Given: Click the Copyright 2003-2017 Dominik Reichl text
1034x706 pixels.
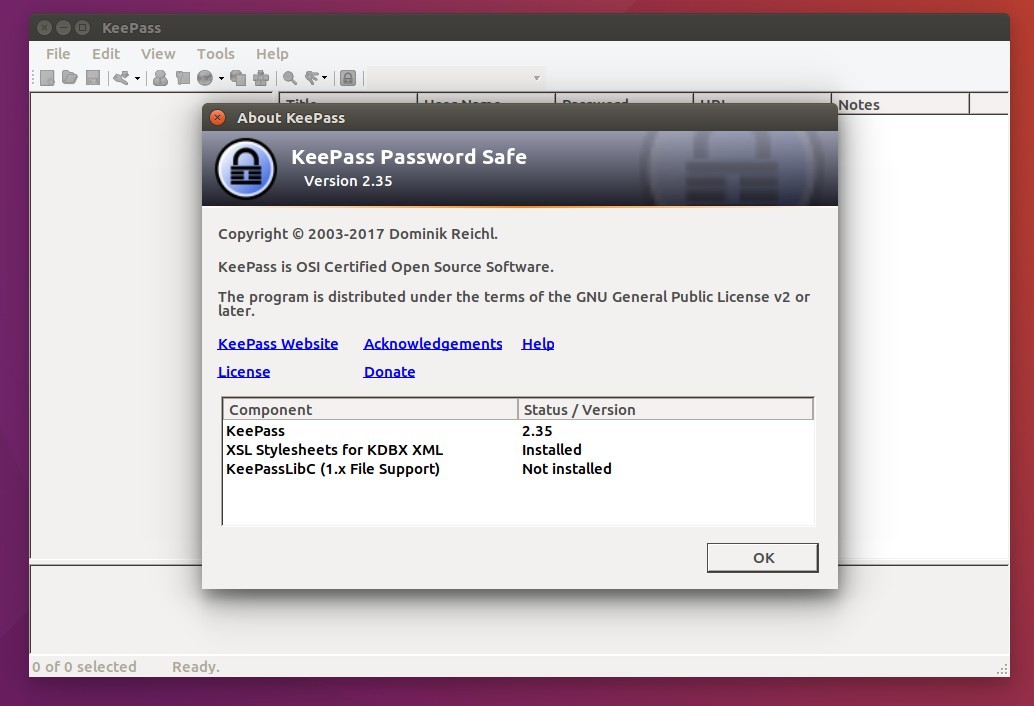Looking at the screenshot, I should pyautogui.click(x=358, y=234).
